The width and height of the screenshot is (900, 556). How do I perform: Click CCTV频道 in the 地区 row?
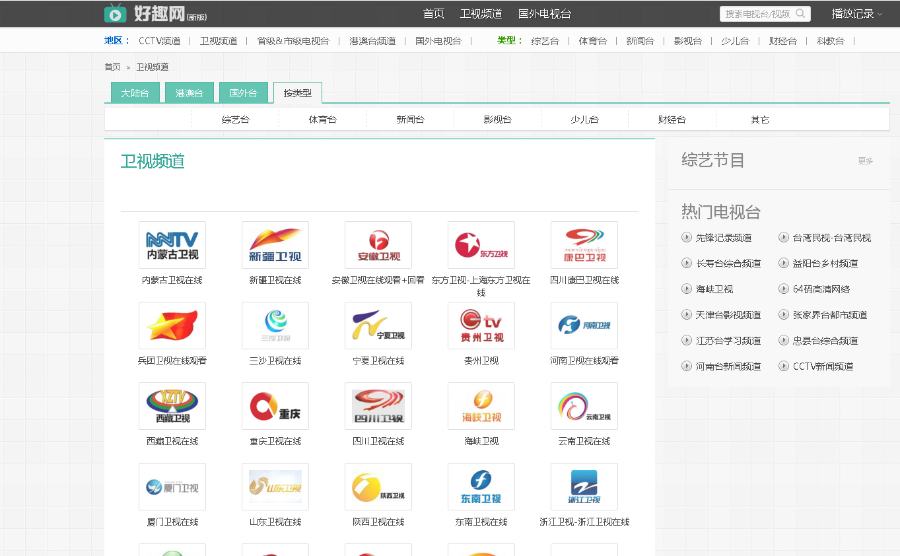pyautogui.click(x=160, y=41)
